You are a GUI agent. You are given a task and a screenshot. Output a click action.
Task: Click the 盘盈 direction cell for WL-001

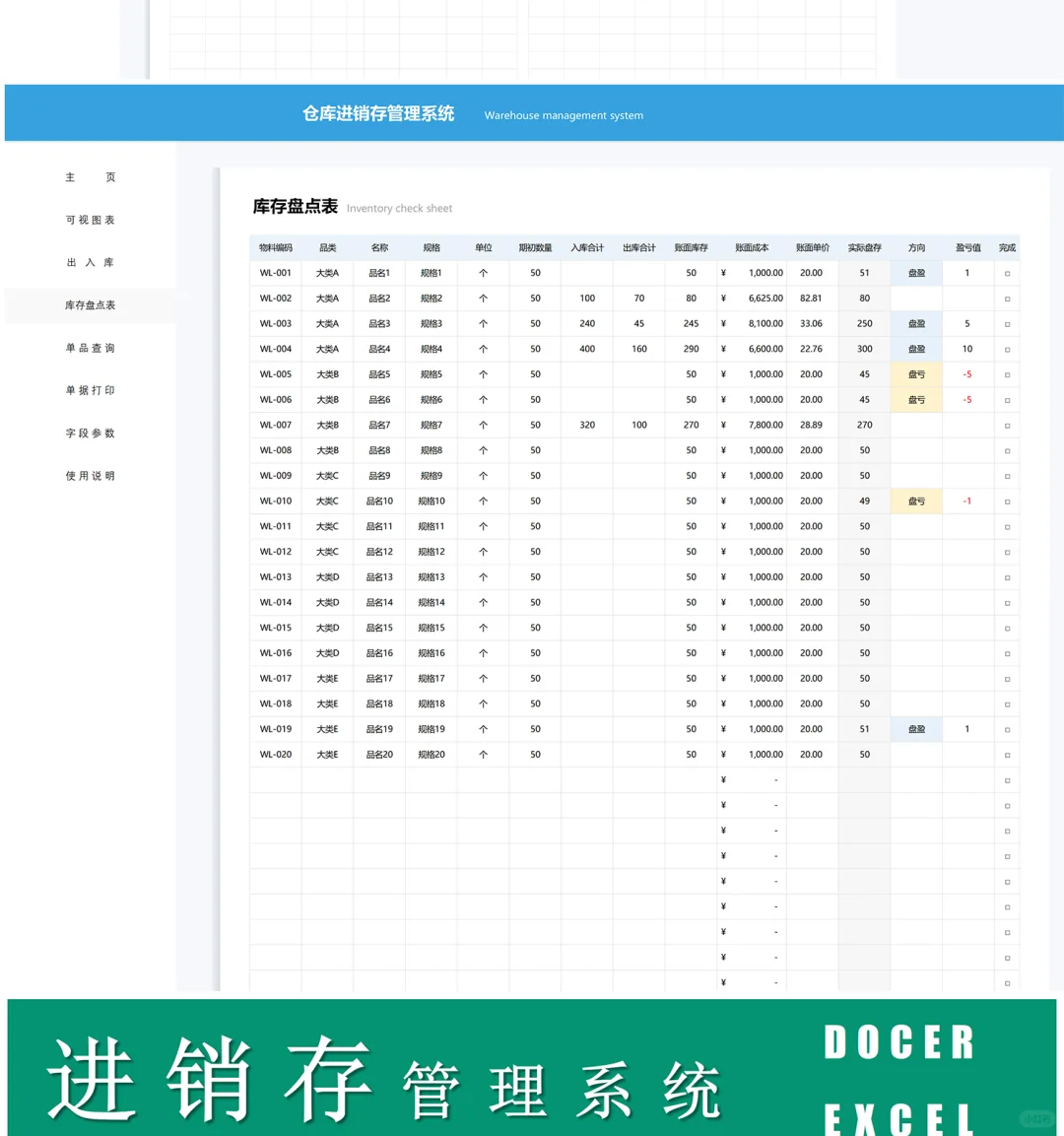point(916,273)
